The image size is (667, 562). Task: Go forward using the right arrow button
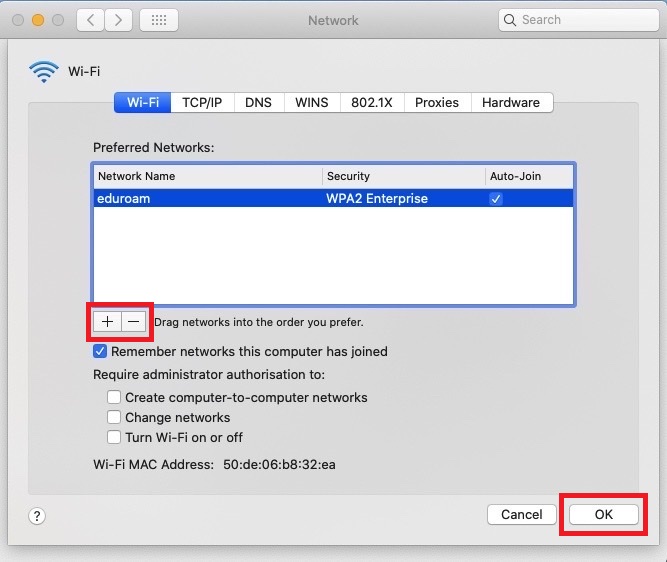pos(118,20)
